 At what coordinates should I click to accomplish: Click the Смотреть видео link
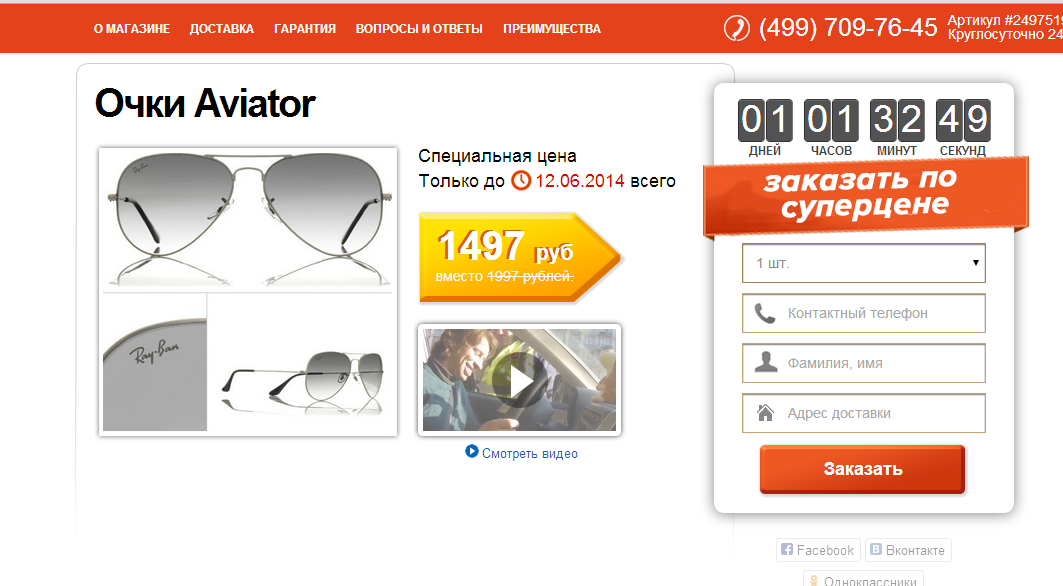pyautogui.click(x=529, y=453)
